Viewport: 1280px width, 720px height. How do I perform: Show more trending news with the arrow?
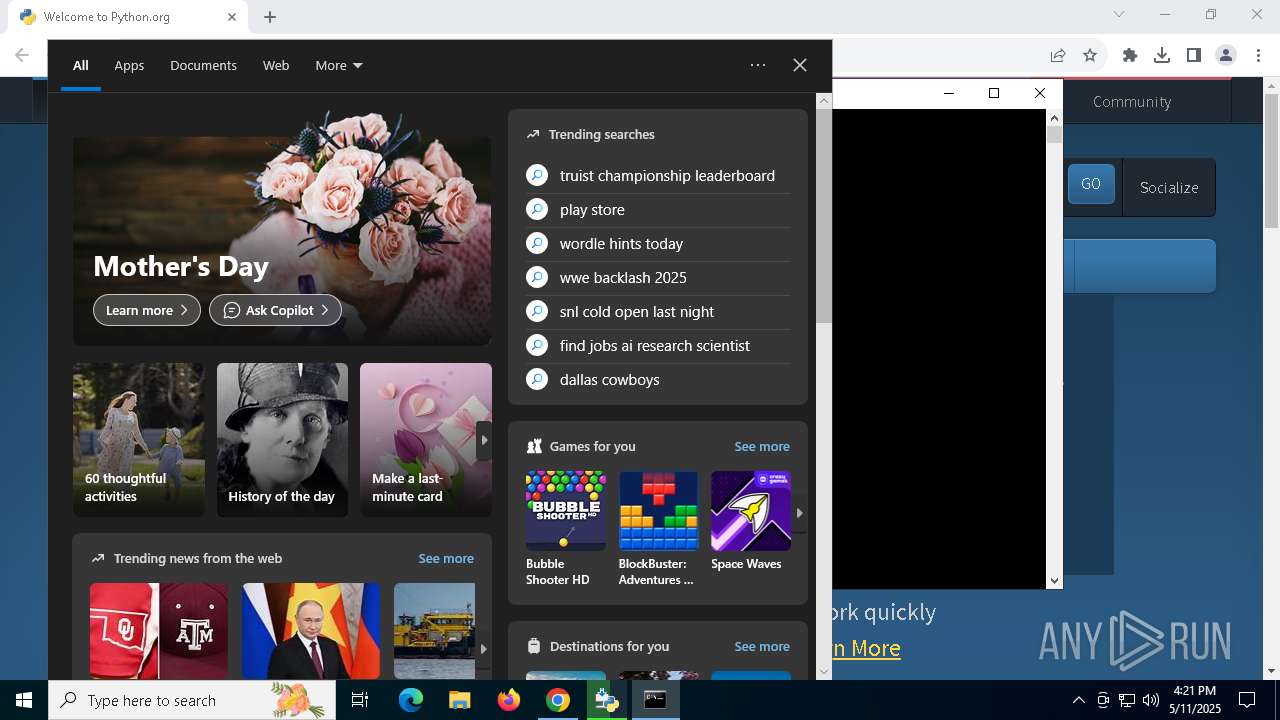click(x=483, y=648)
